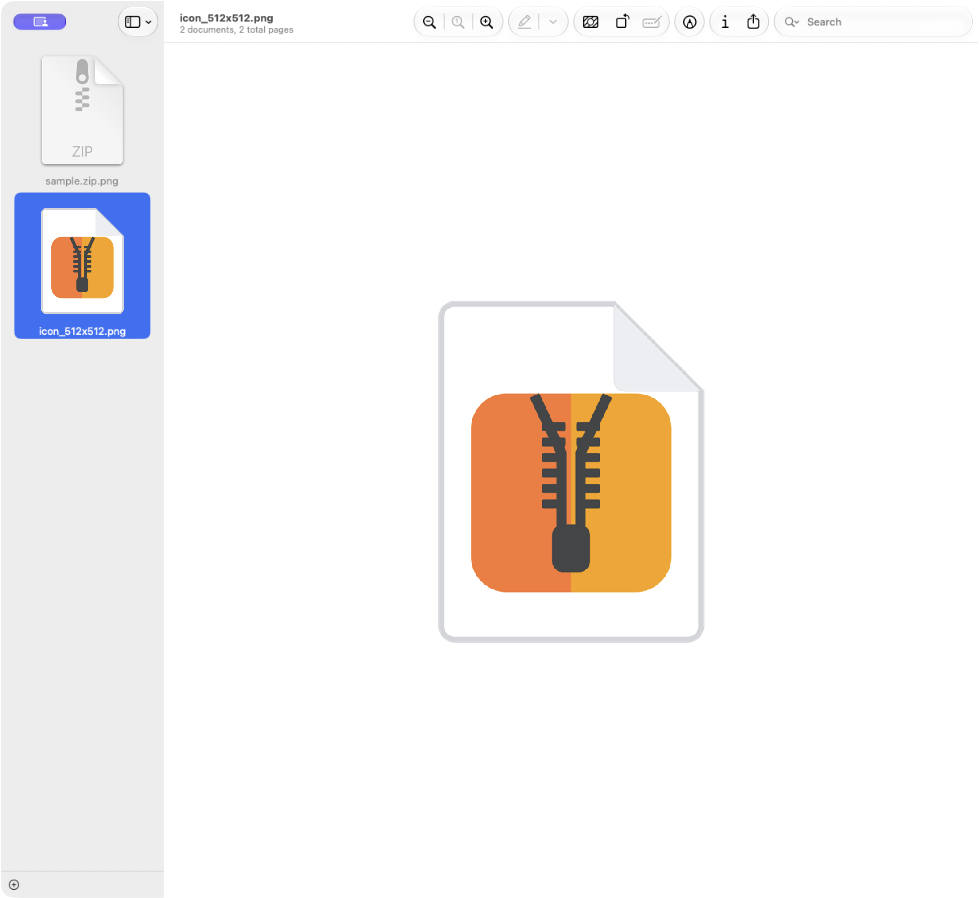Image resolution: width=979 pixels, height=898 pixels.
Task: Open the highlight color dropdown arrow
Action: pos(553,22)
